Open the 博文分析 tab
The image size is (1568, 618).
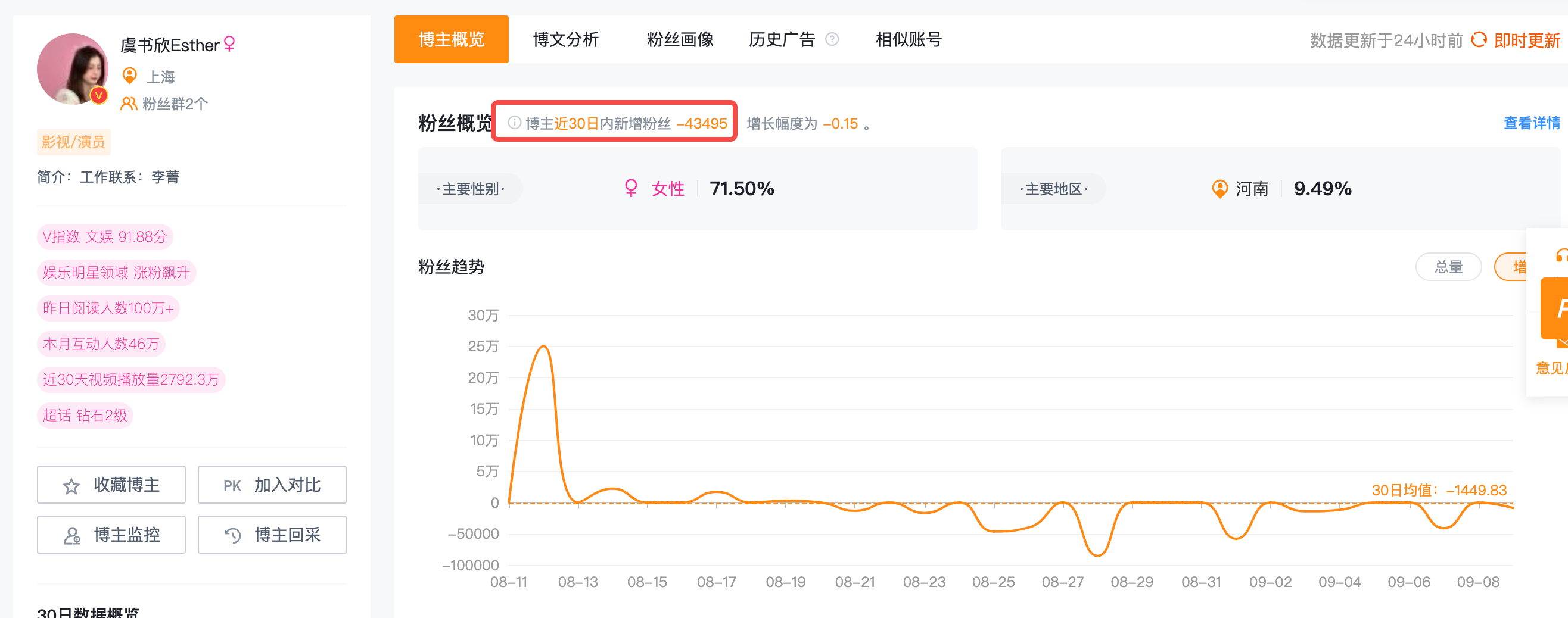click(565, 39)
